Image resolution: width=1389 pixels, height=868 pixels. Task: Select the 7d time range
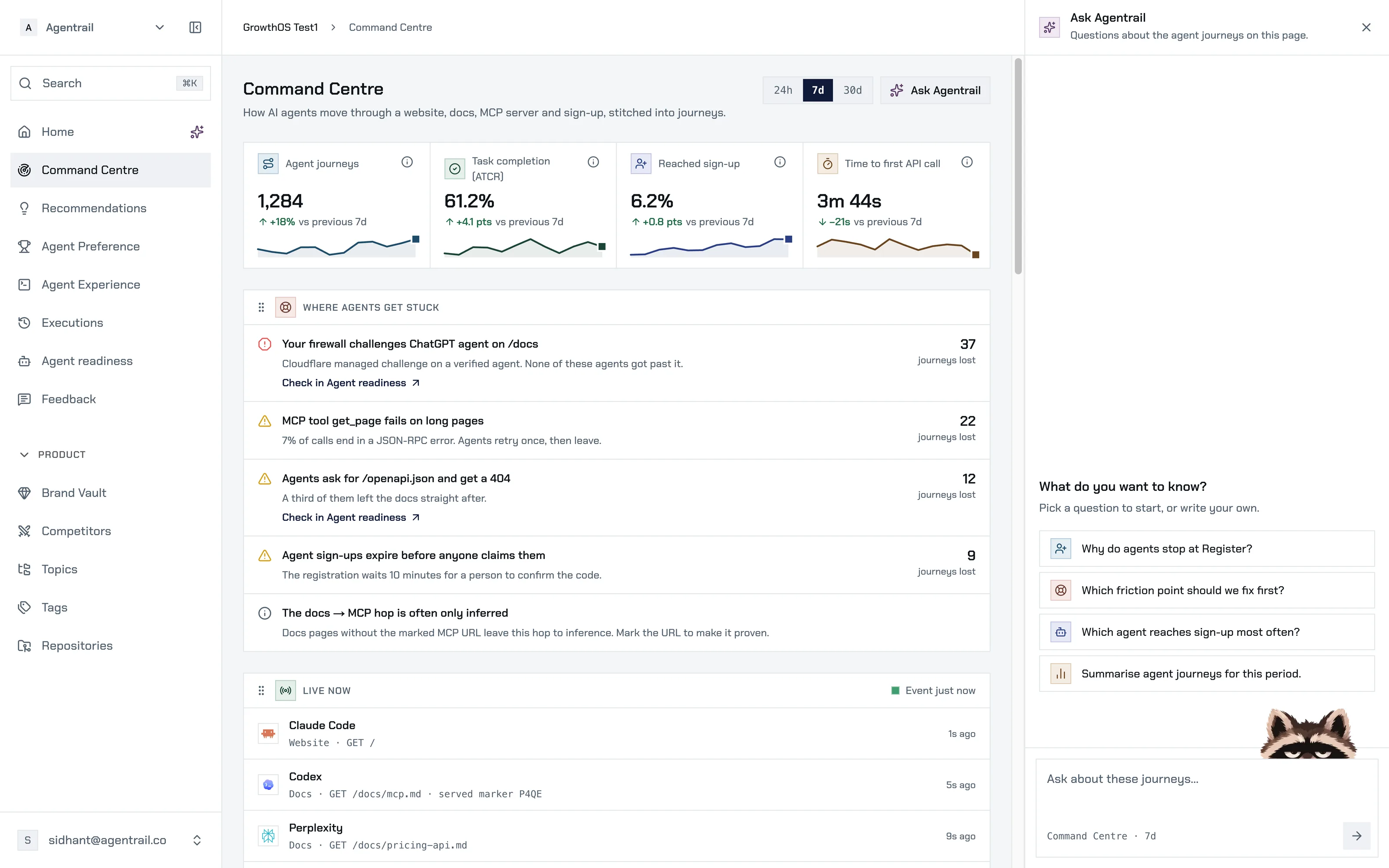coord(818,90)
